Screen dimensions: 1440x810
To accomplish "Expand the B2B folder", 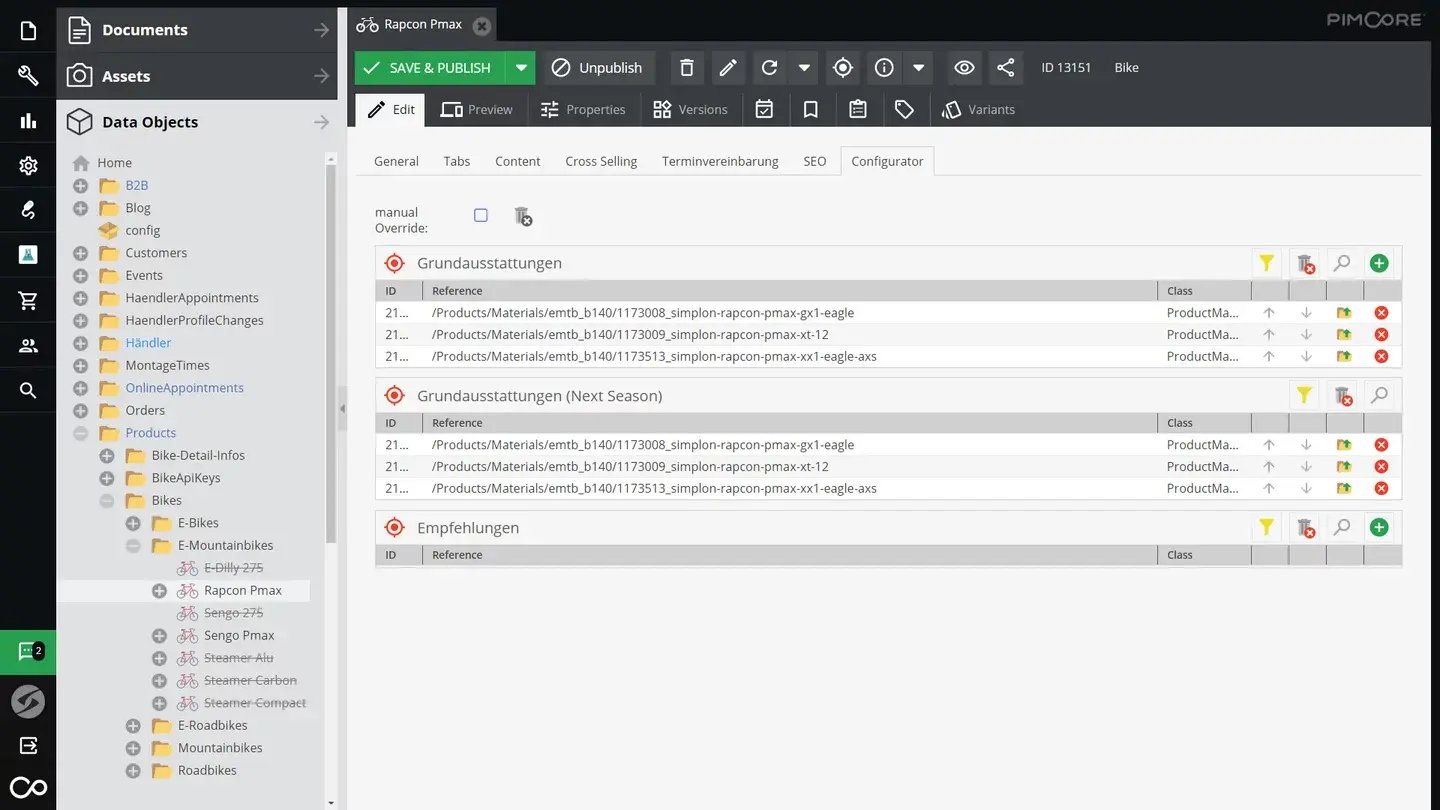I will point(81,185).
